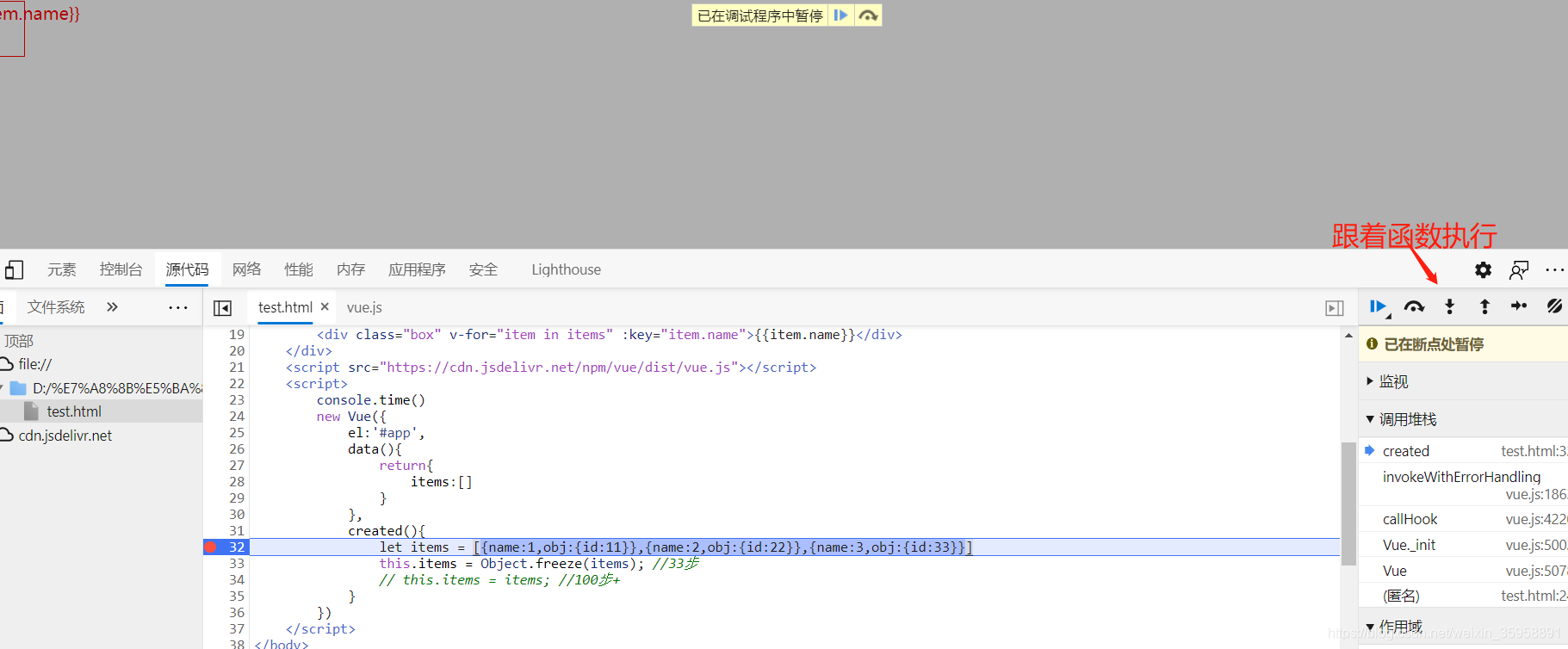This screenshot has height=649, width=1568.
Task: Select invokeWithErrorHandling stack frame
Action: pos(1463,485)
